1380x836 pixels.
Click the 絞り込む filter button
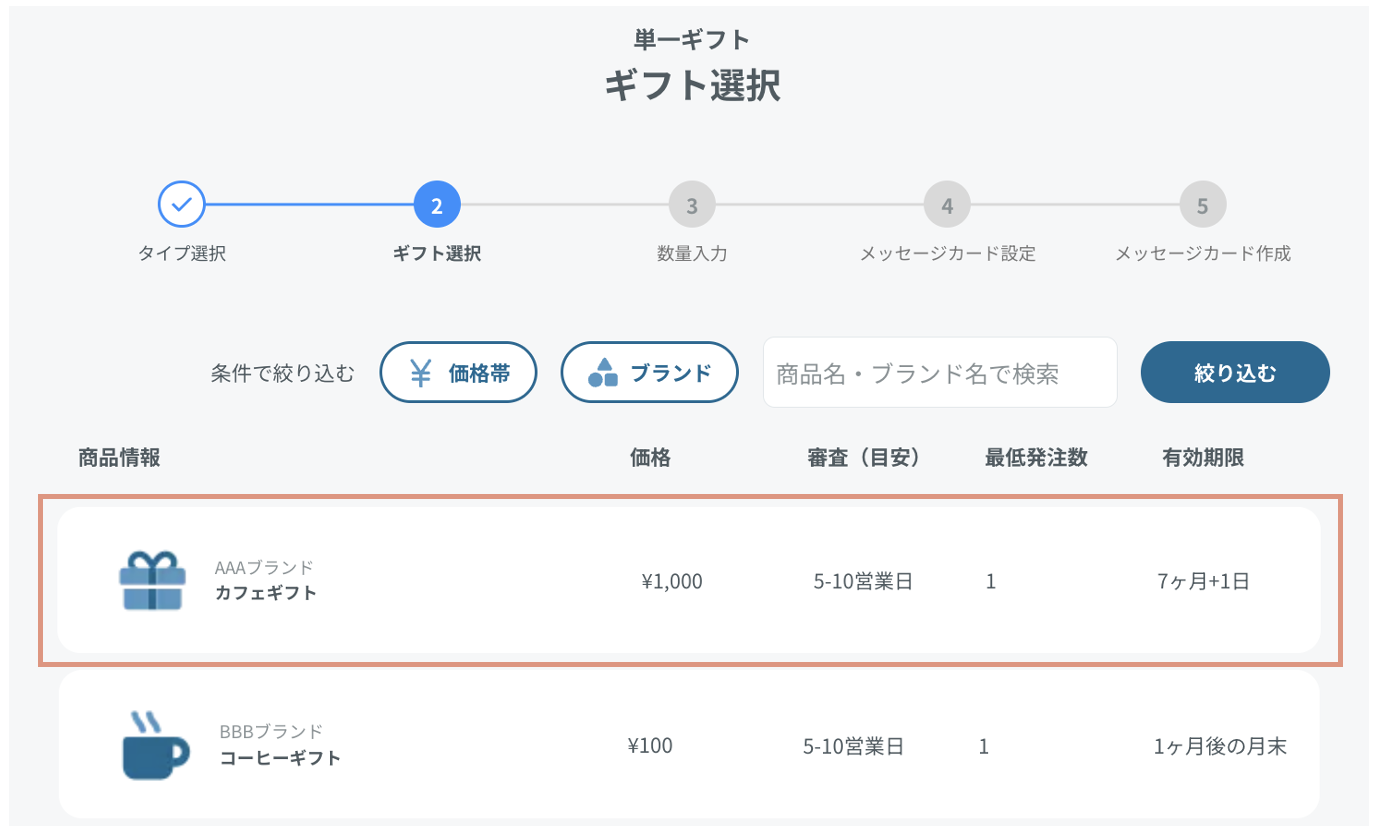(x=1235, y=373)
